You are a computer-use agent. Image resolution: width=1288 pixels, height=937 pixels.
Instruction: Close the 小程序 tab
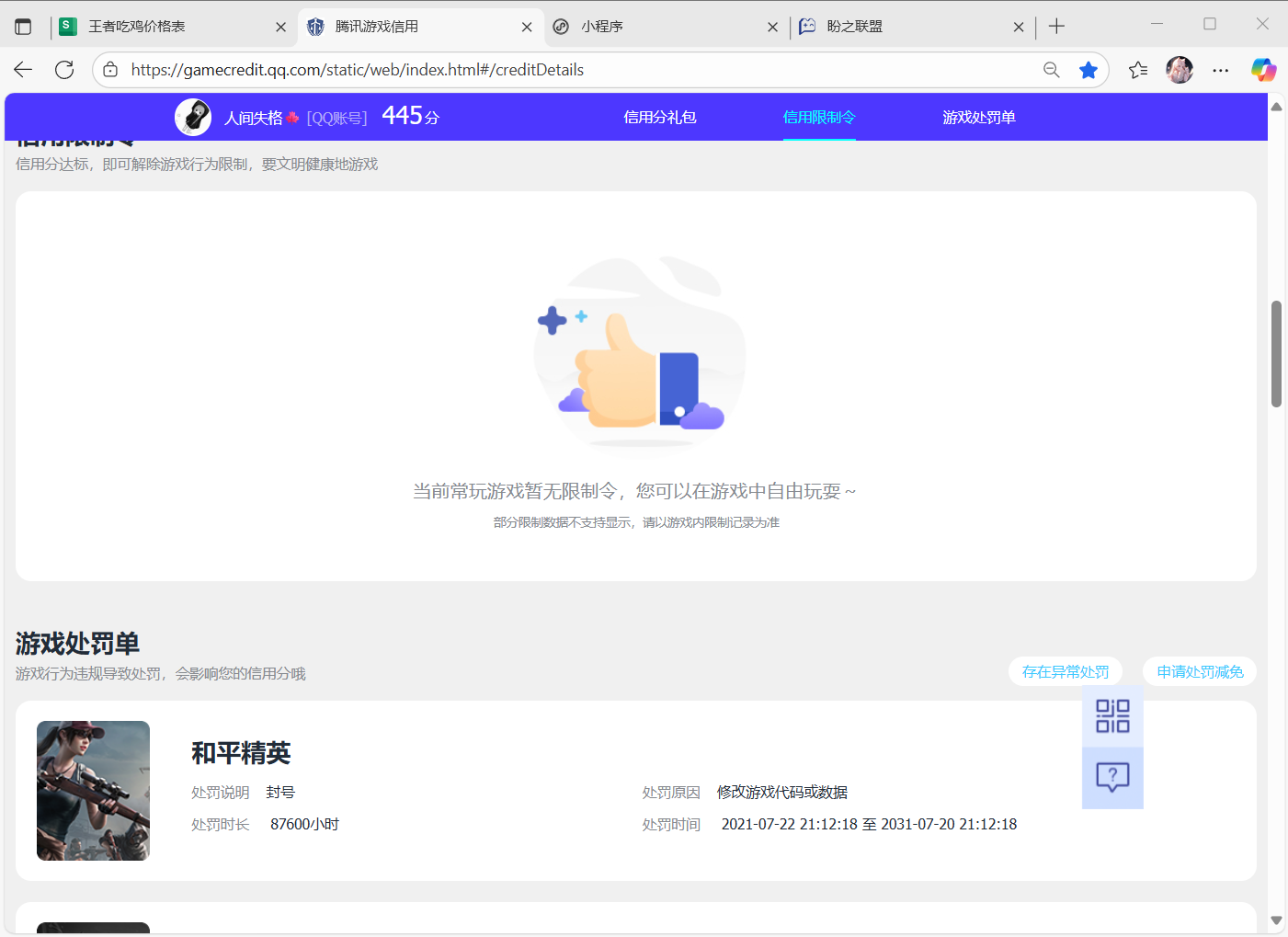pyautogui.click(x=772, y=27)
